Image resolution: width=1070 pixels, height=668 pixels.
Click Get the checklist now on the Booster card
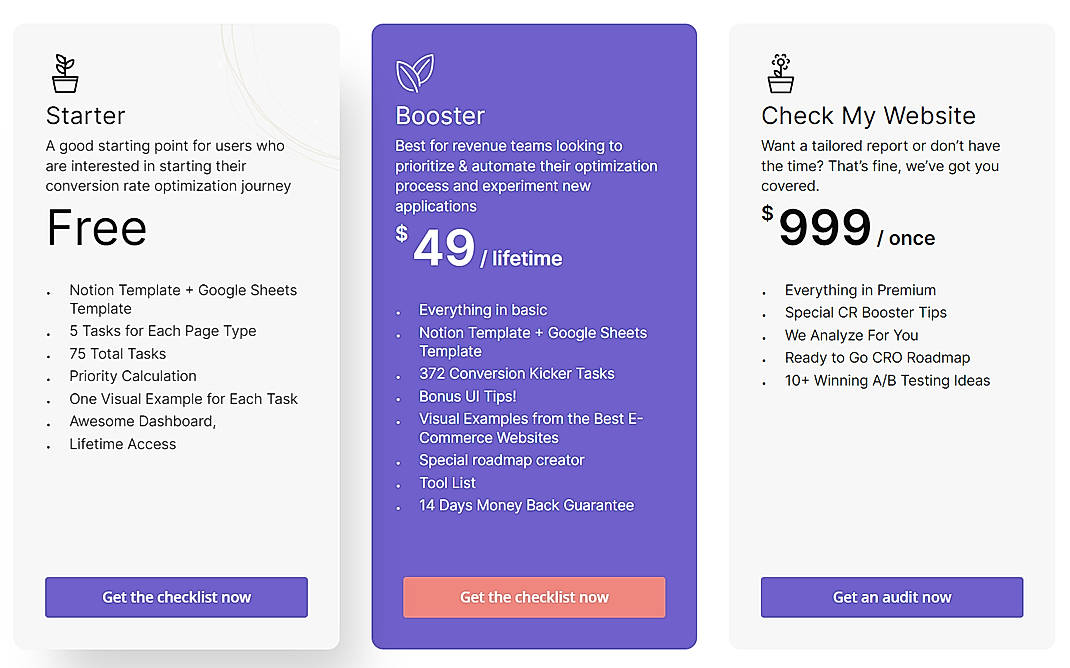[x=534, y=597]
